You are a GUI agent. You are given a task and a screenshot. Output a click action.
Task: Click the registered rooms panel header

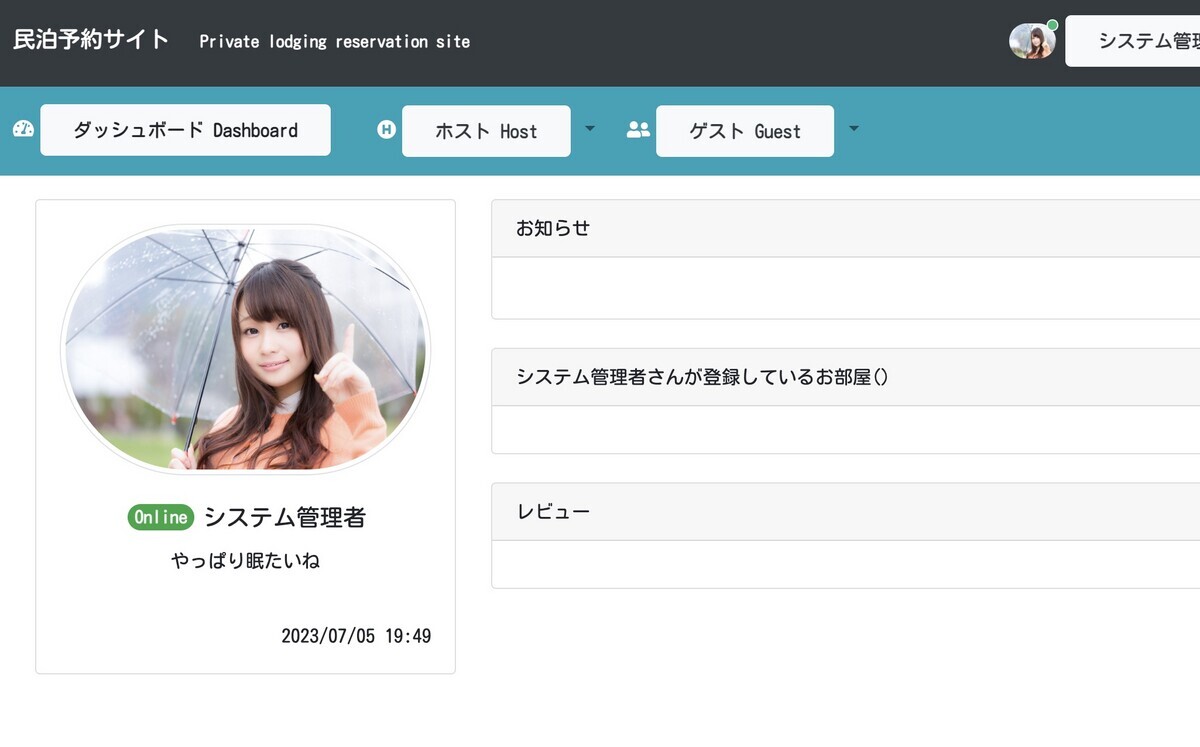[x=703, y=377]
